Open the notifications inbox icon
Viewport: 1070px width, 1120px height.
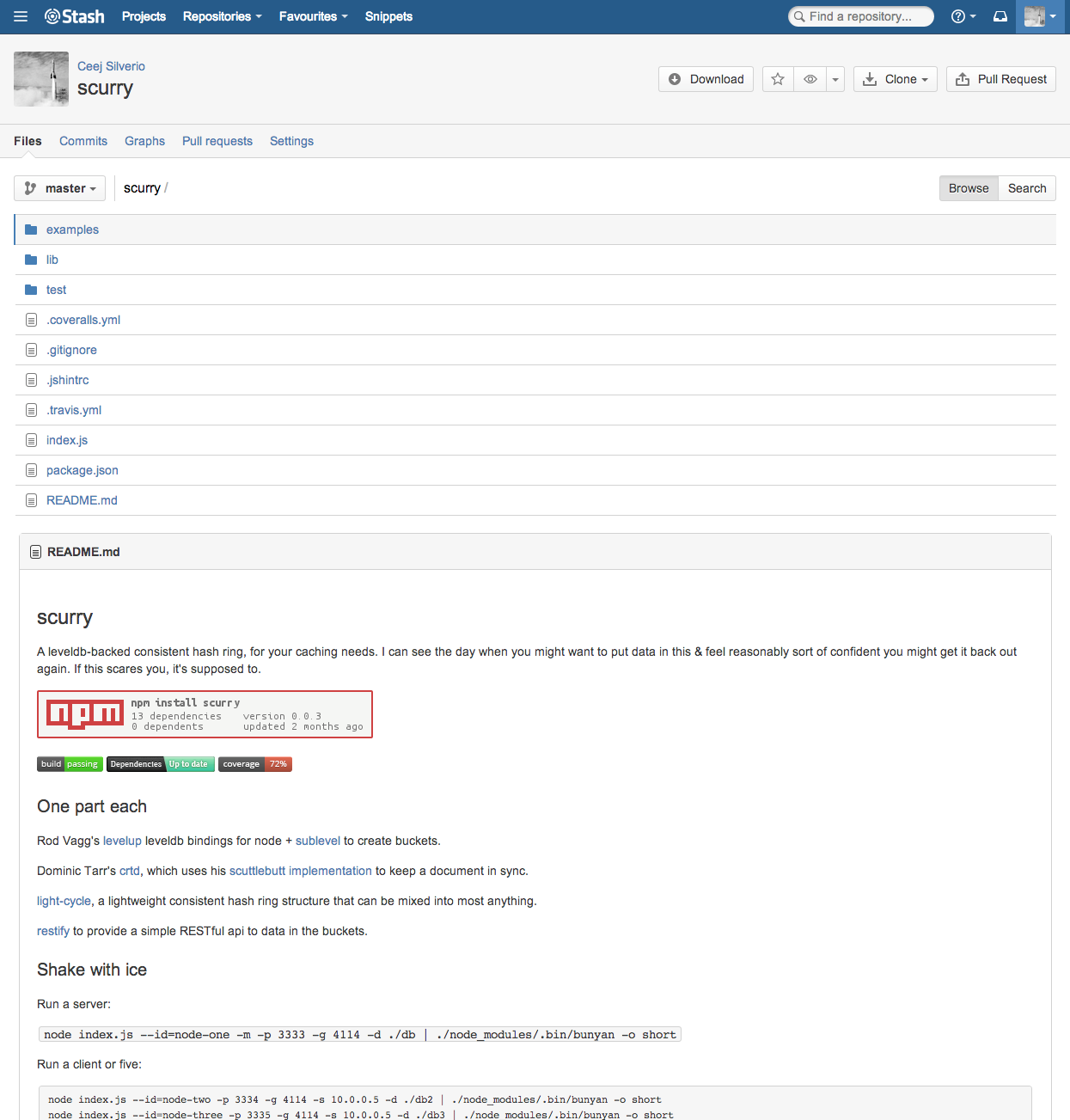(x=1000, y=16)
